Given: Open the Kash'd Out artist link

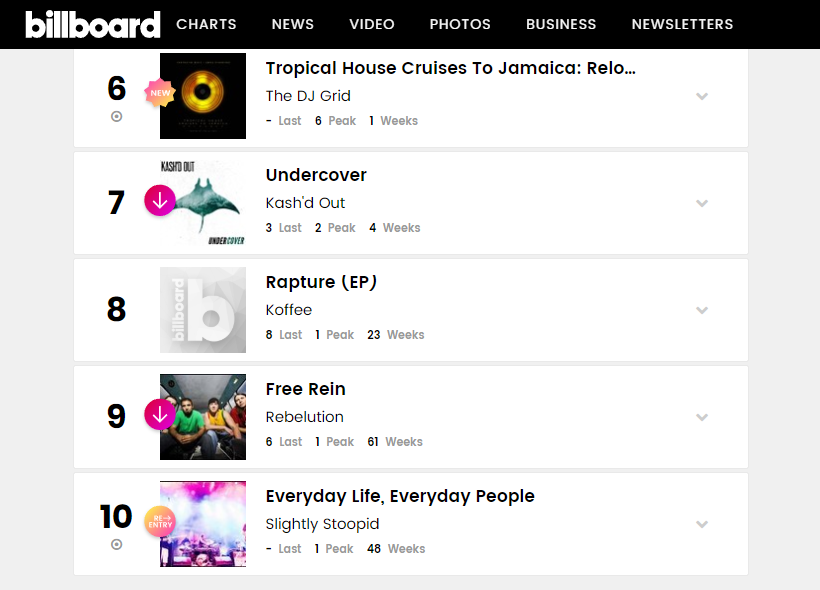Looking at the screenshot, I should coord(305,203).
